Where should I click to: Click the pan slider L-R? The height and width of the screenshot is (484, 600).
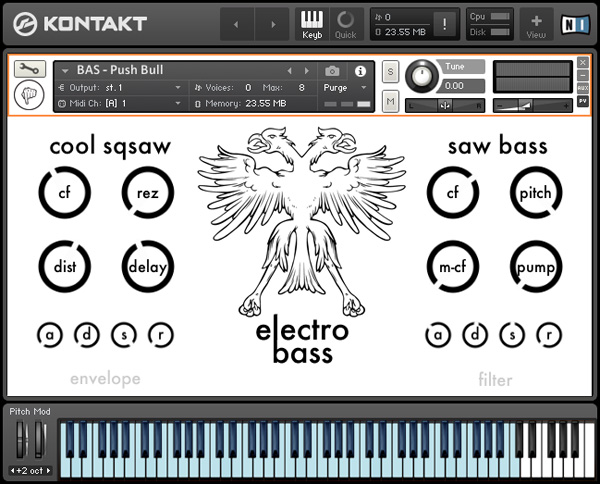coord(445,106)
